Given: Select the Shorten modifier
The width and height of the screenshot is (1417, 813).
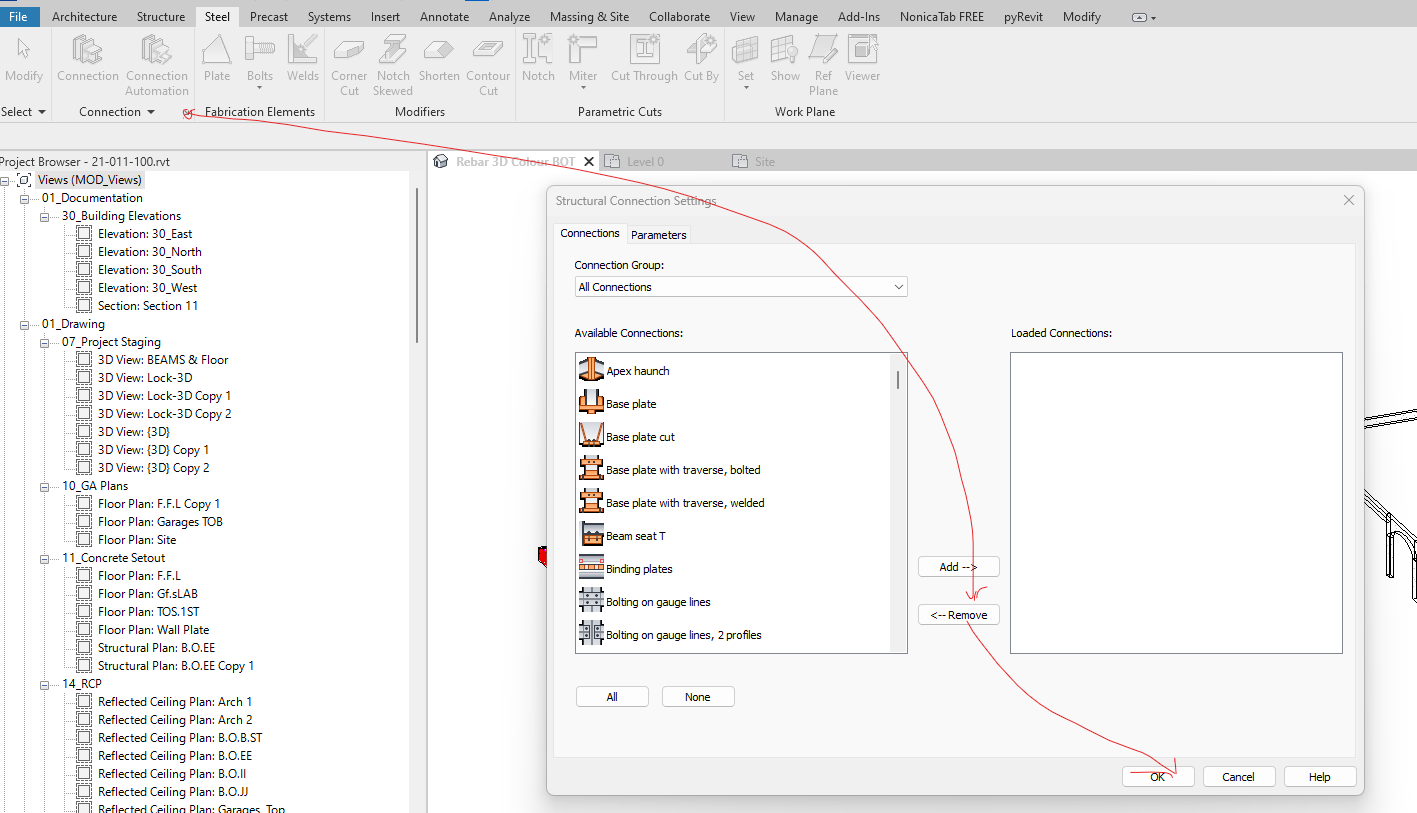Looking at the screenshot, I should [438, 58].
